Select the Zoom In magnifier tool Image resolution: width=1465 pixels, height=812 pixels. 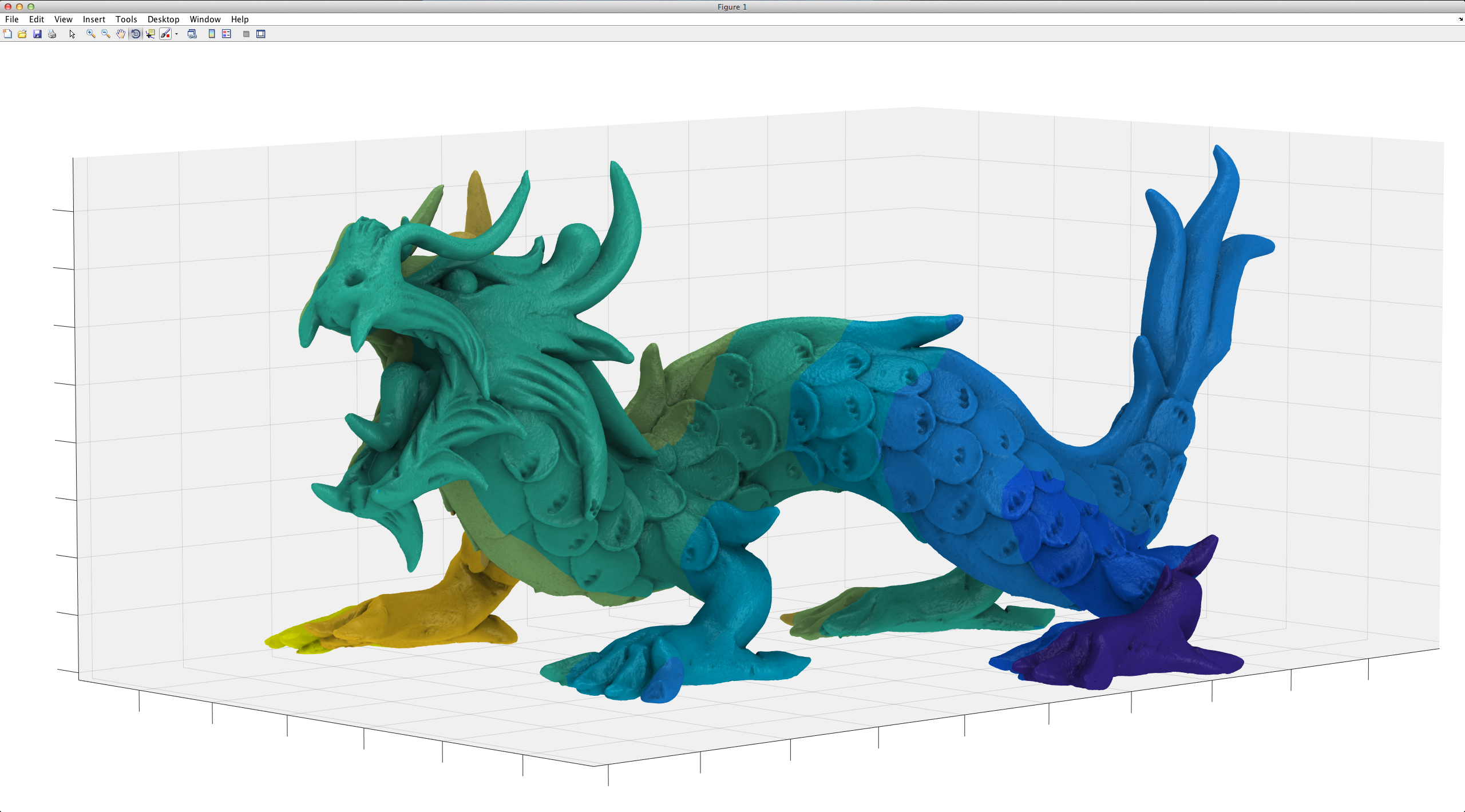tap(90, 34)
